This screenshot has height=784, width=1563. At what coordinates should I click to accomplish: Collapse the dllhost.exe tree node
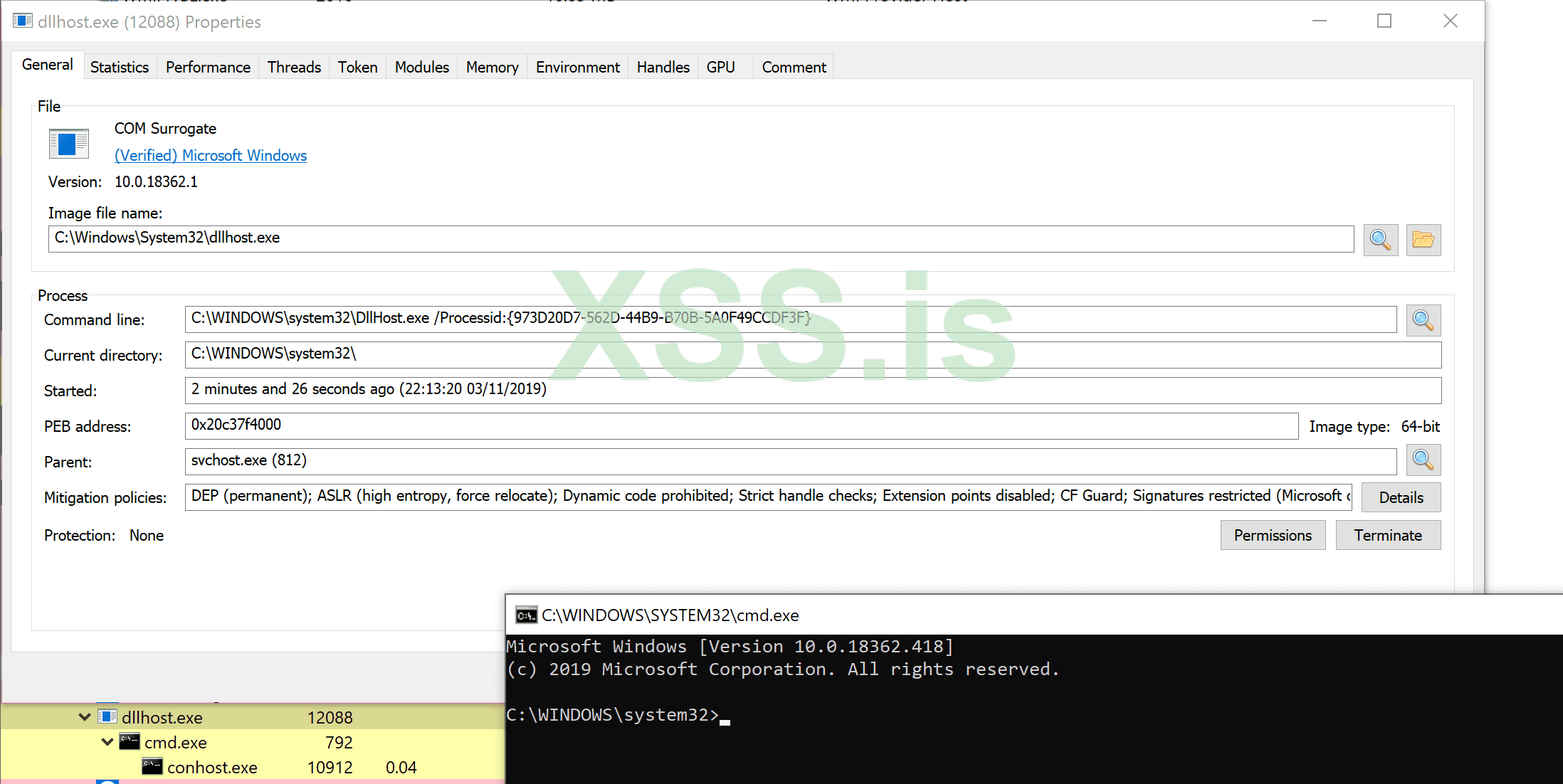point(85,717)
